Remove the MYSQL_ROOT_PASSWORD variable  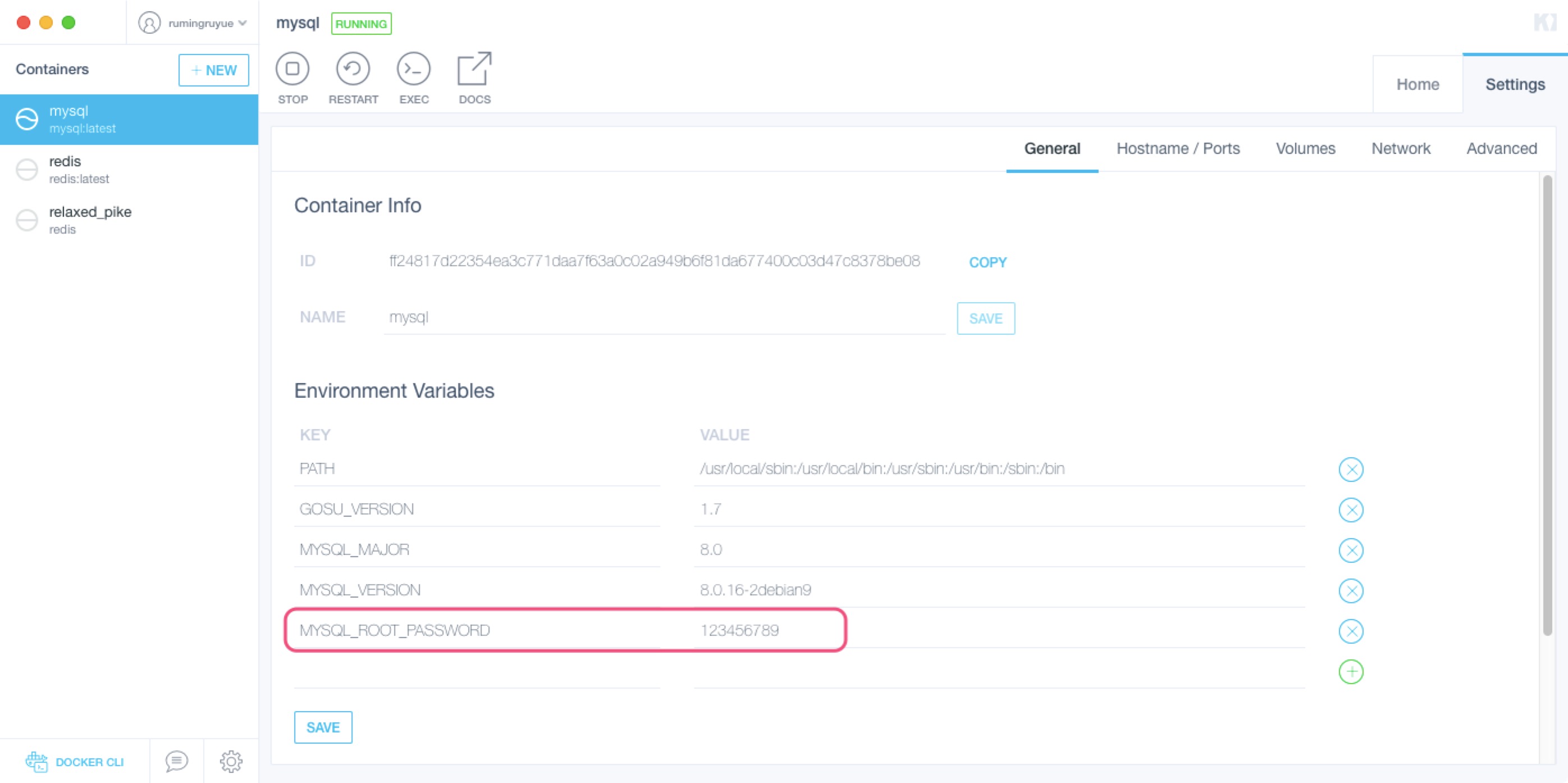click(1351, 631)
